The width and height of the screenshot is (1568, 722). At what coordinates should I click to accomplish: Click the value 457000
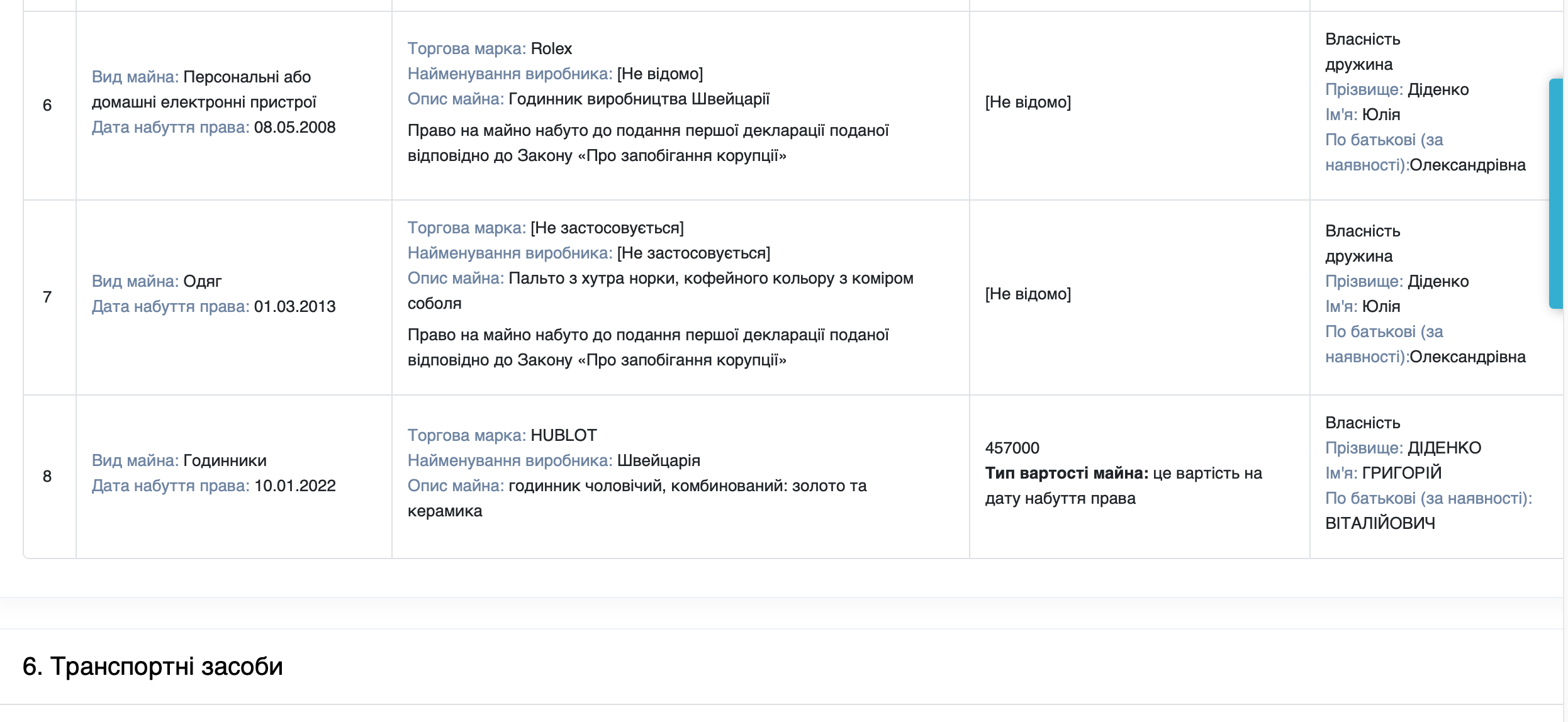click(x=1012, y=448)
